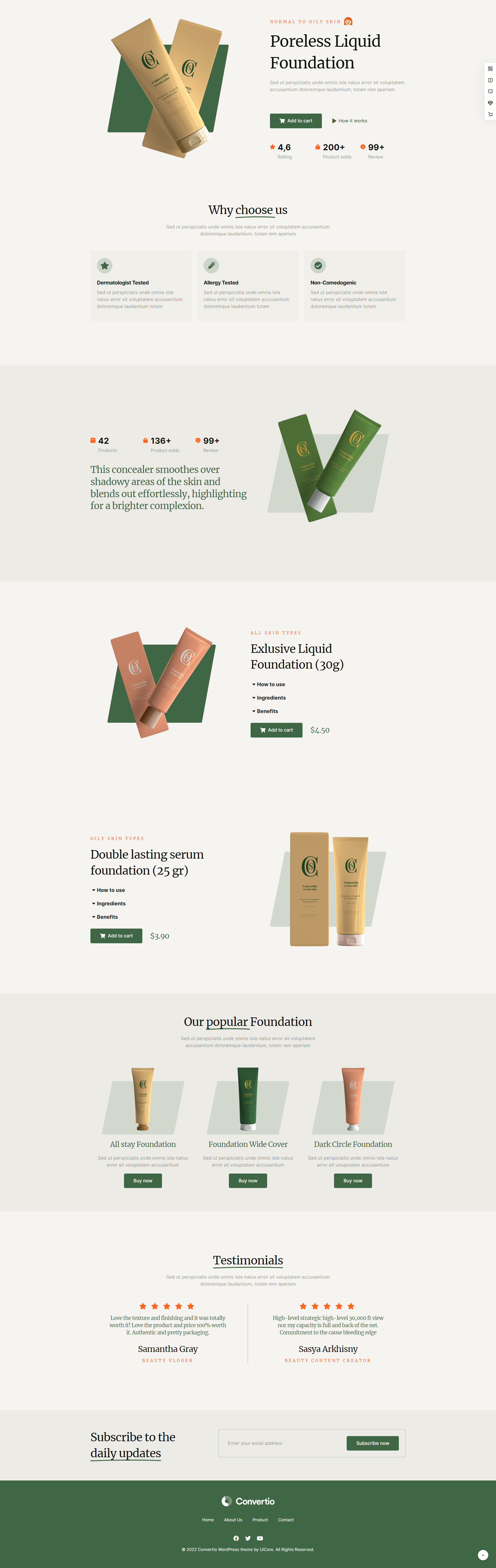Click the How it works play link
The image size is (496, 1568).
(x=350, y=121)
